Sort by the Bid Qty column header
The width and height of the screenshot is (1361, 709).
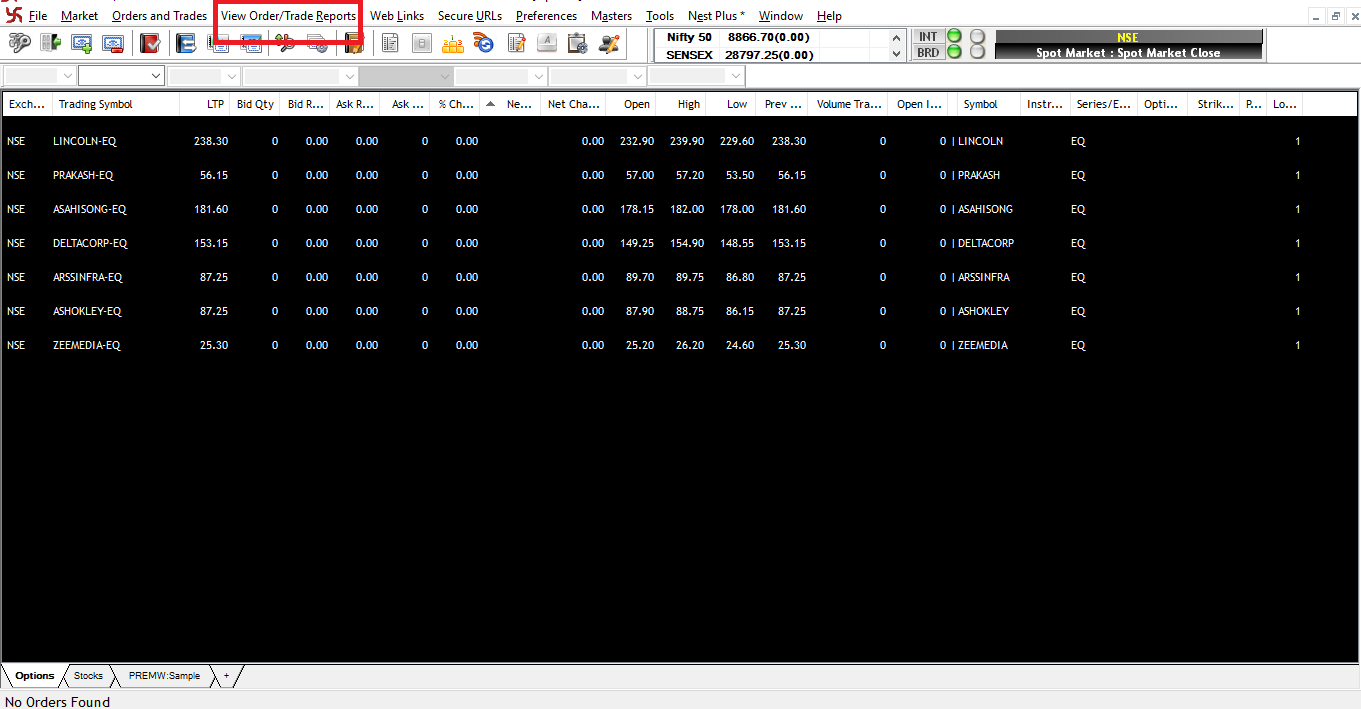point(255,104)
